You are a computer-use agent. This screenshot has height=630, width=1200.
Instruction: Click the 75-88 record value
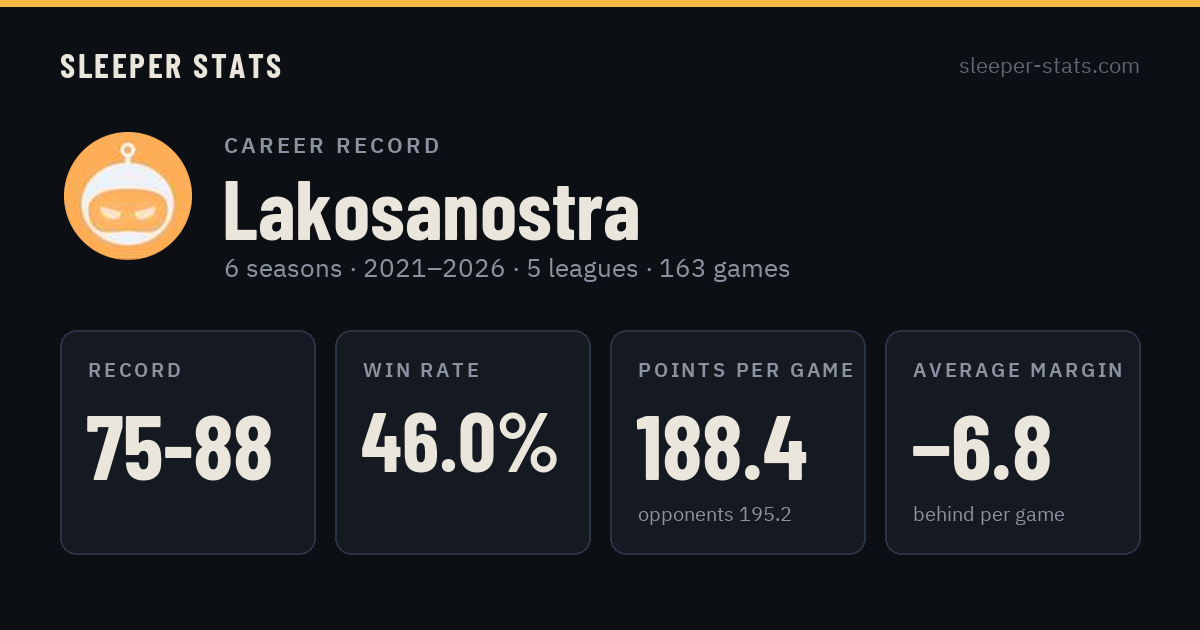pyautogui.click(x=179, y=448)
